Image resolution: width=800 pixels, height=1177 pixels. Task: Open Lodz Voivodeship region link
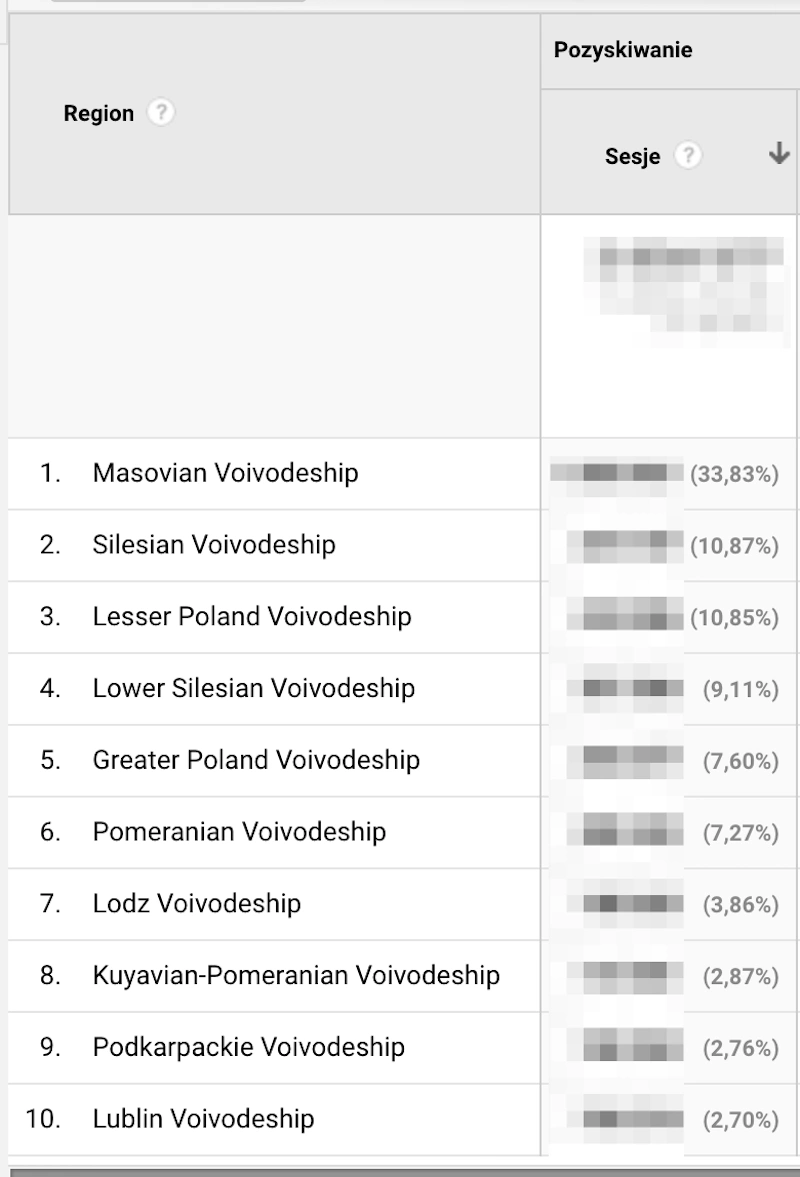point(197,903)
